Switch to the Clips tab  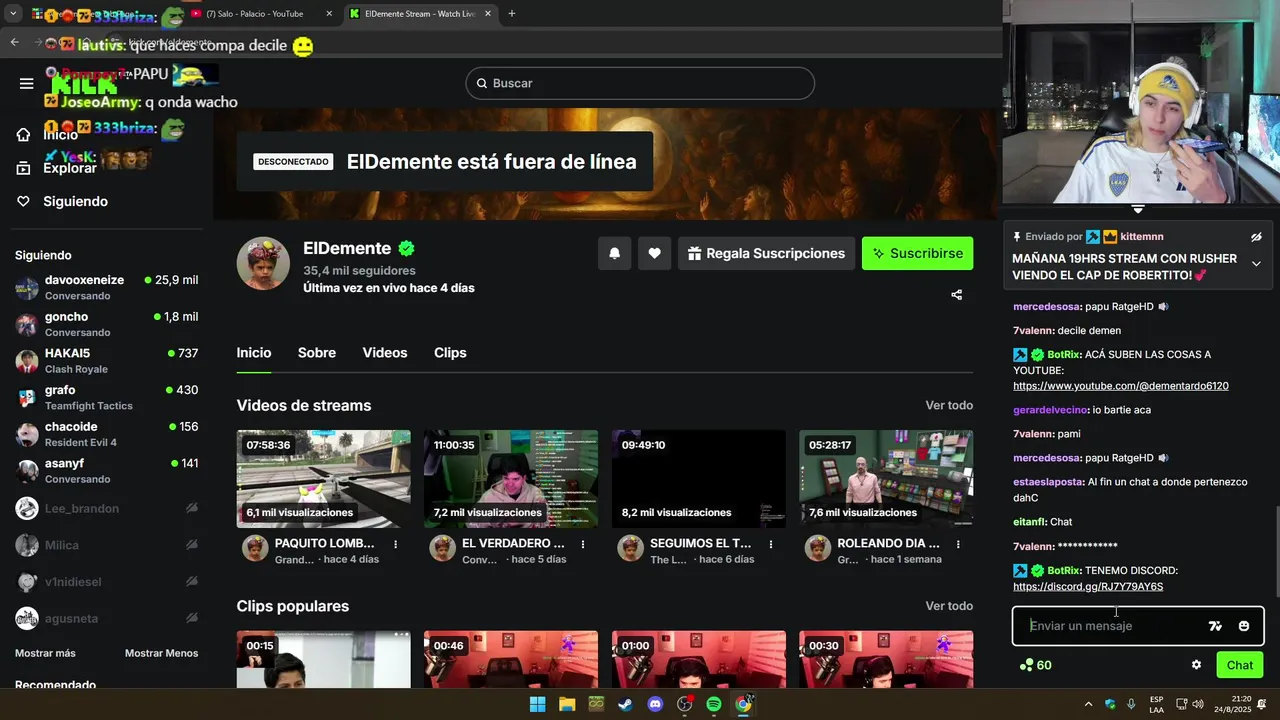point(450,353)
